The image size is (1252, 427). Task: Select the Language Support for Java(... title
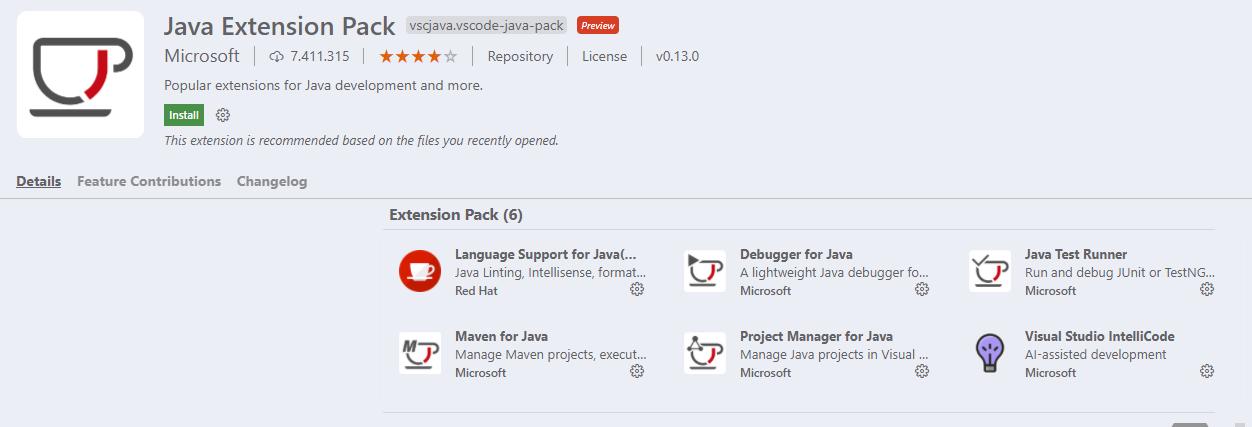tap(545, 254)
